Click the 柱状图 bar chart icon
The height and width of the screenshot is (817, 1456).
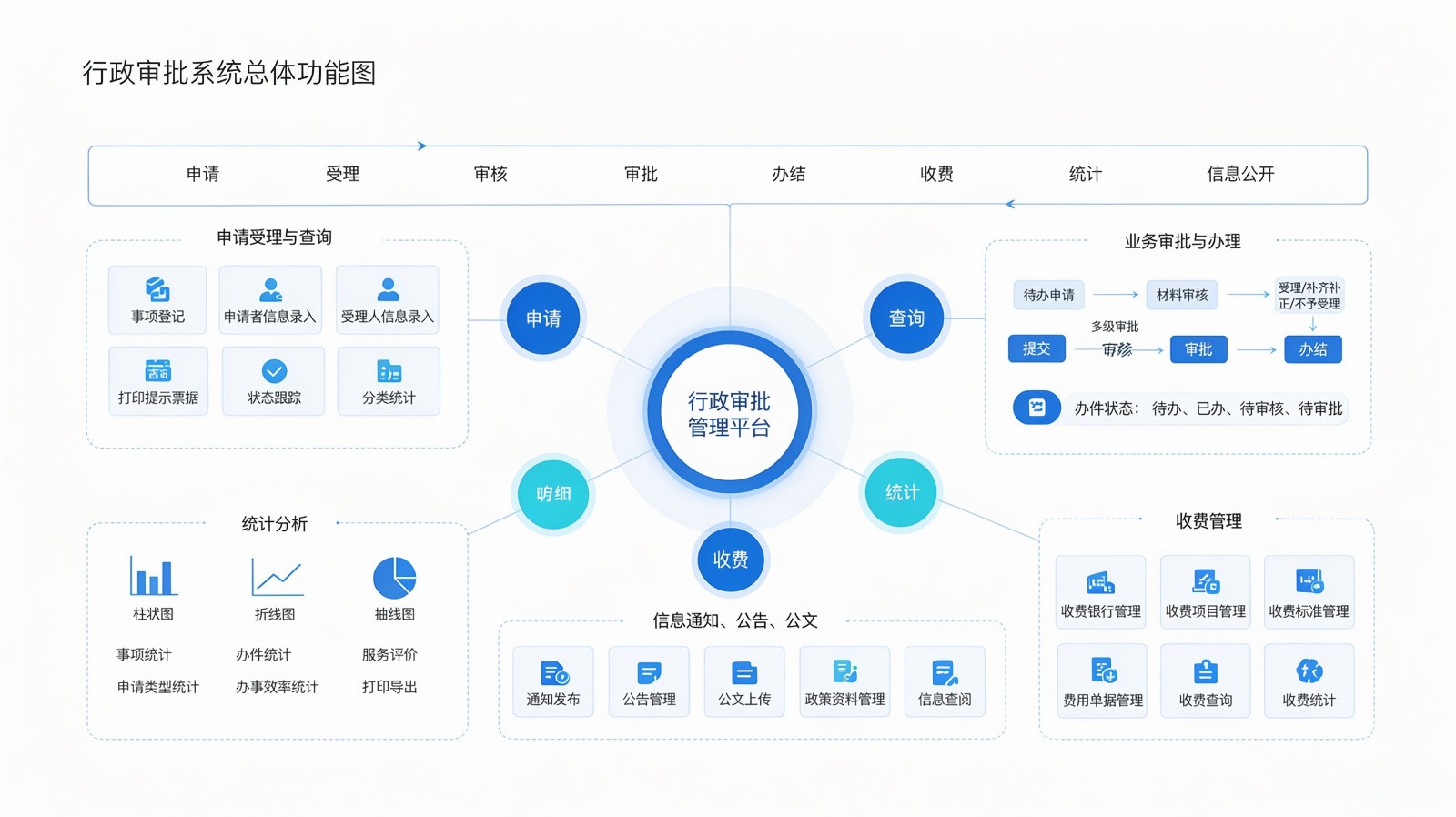(153, 576)
